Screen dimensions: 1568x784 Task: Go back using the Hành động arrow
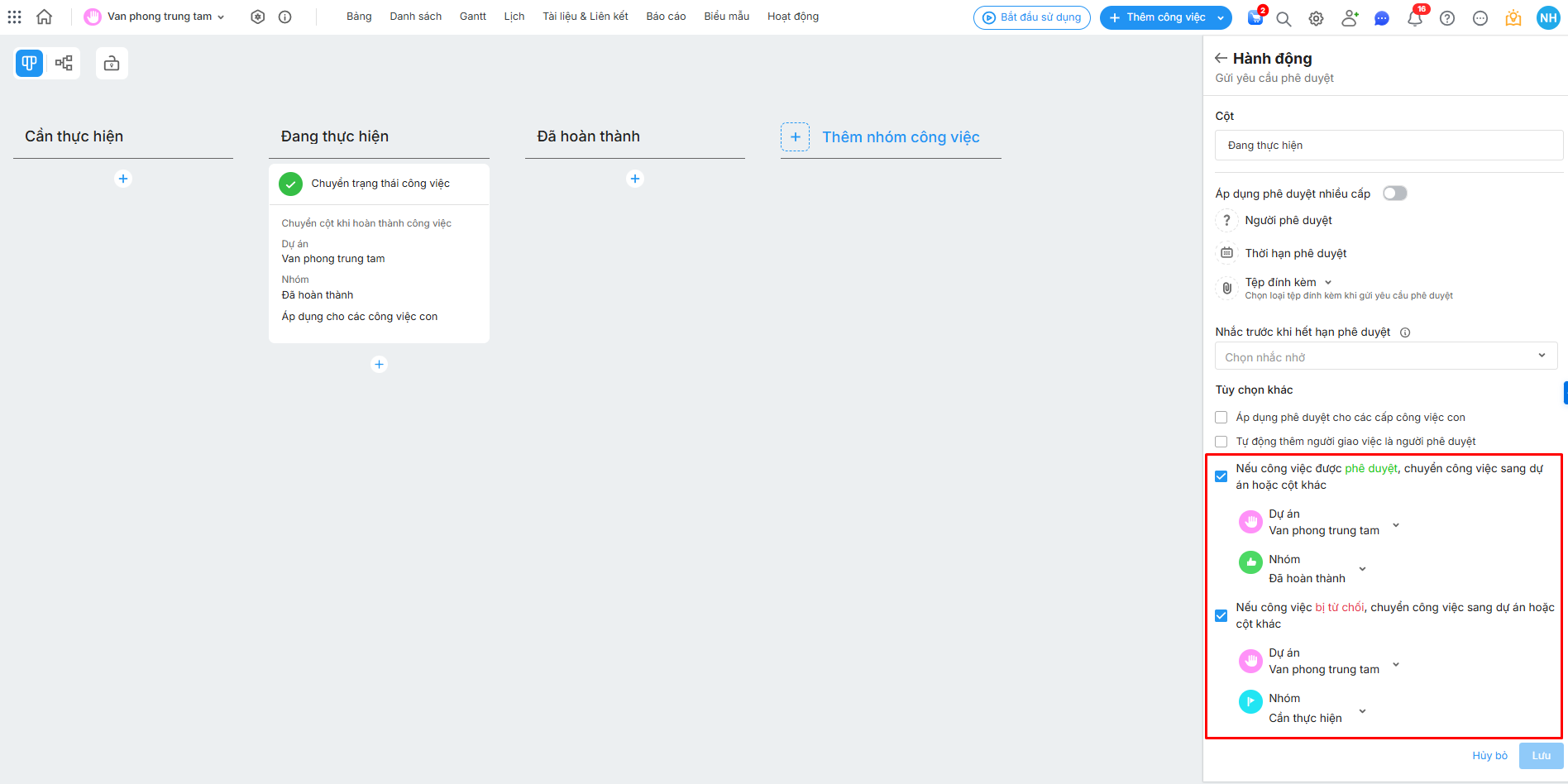tap(1221, 58)
